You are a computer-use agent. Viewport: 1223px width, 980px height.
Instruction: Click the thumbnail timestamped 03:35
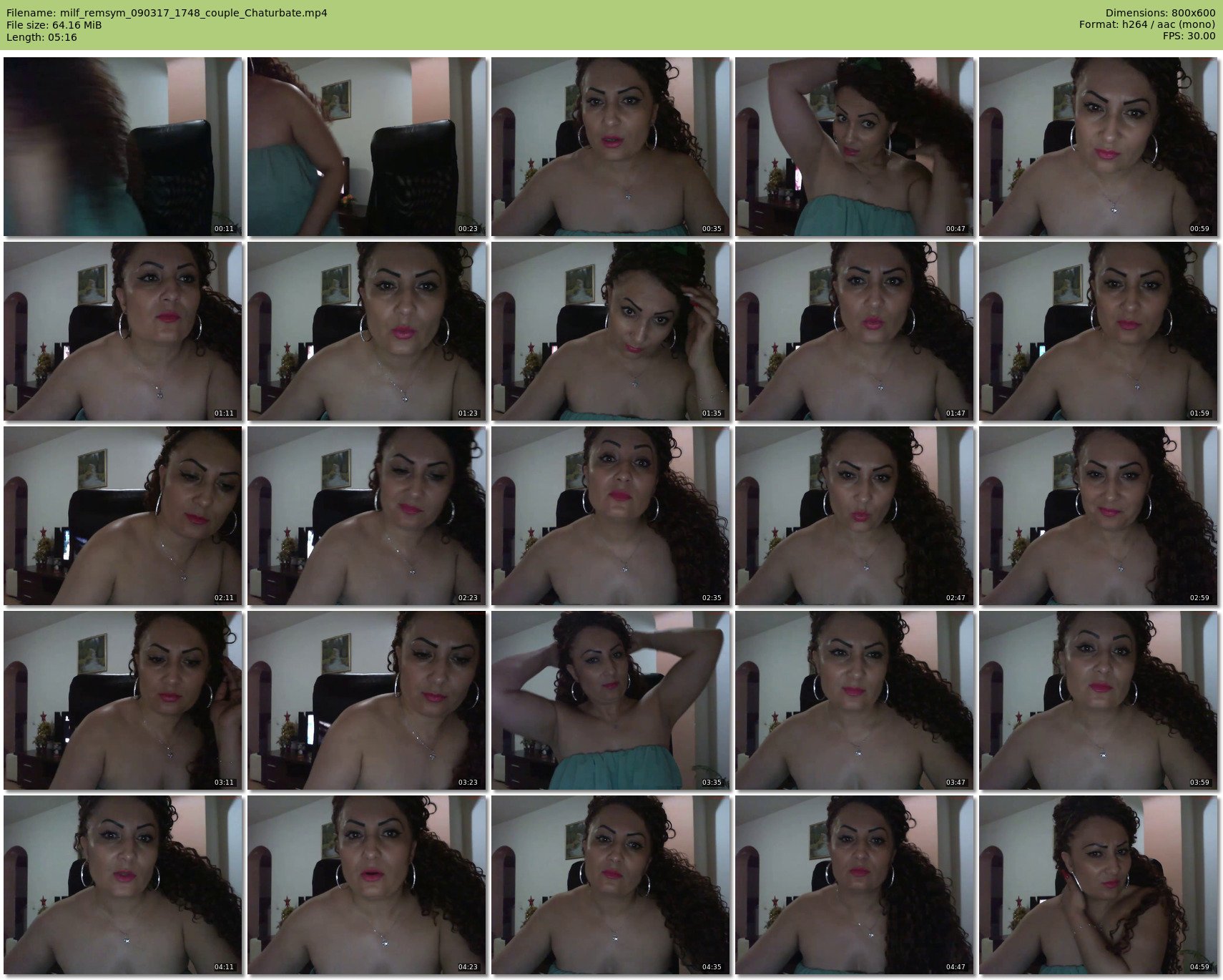tap(611, 700)
